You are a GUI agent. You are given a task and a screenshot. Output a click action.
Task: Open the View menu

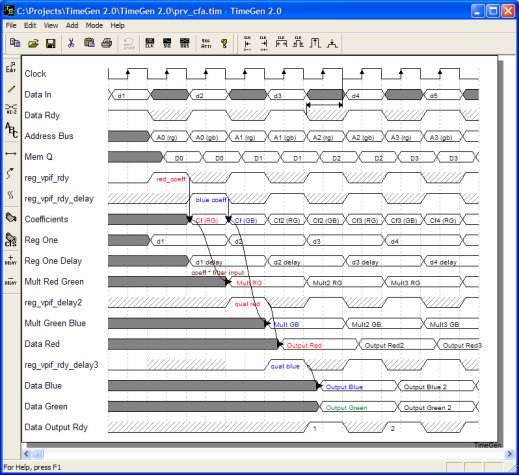51,25
